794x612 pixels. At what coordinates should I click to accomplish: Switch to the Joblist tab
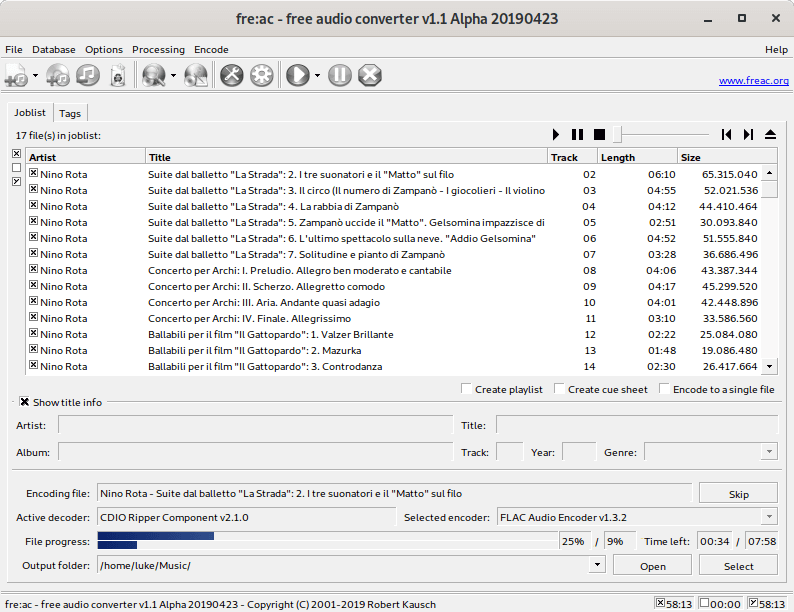[30, 112]
